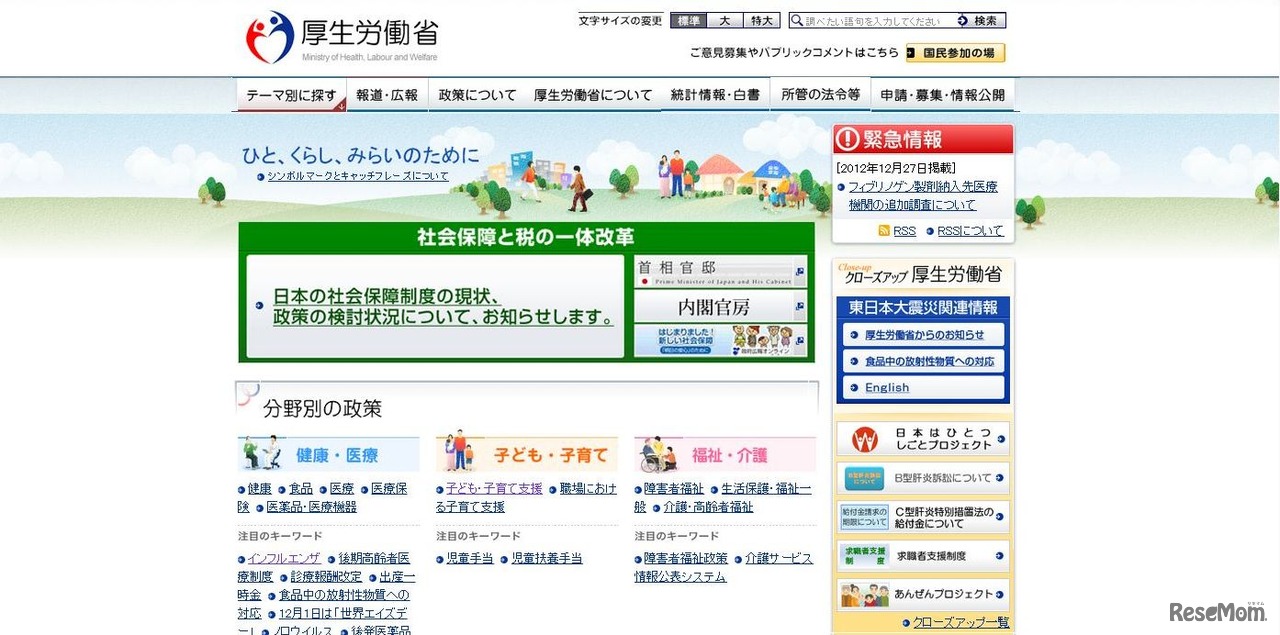The height and width of the screenshot is (635, 1280).
Task: Open the 首相官邸 banner
Action: click(720, 271)
